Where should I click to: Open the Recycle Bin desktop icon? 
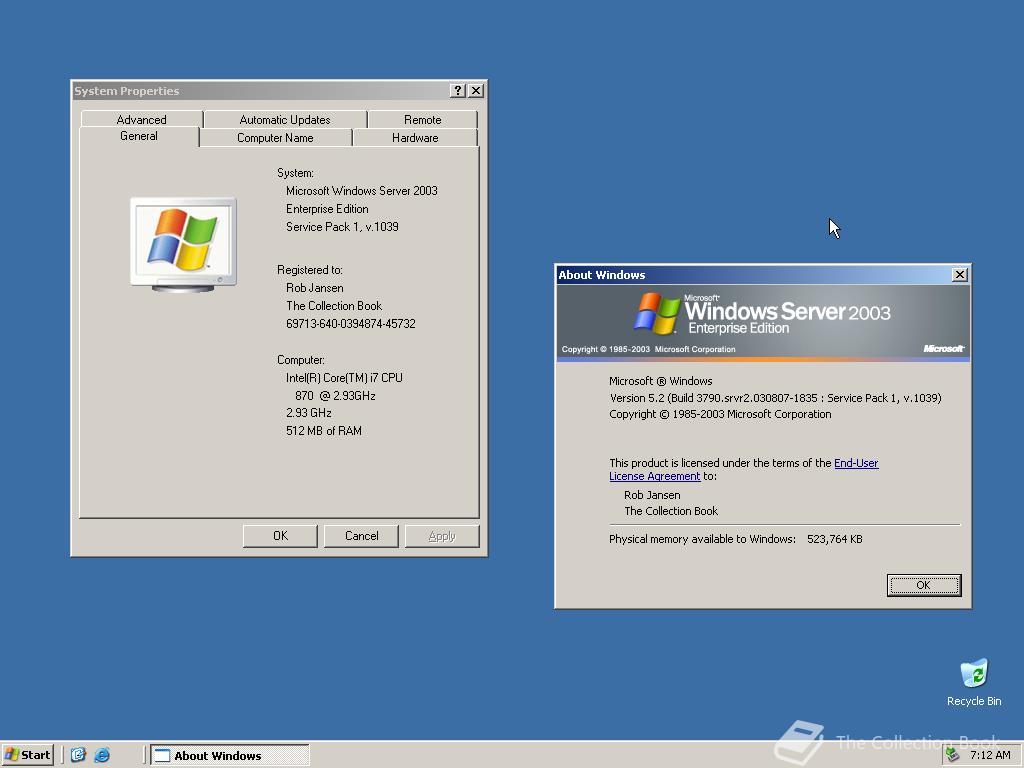[974, 682]
